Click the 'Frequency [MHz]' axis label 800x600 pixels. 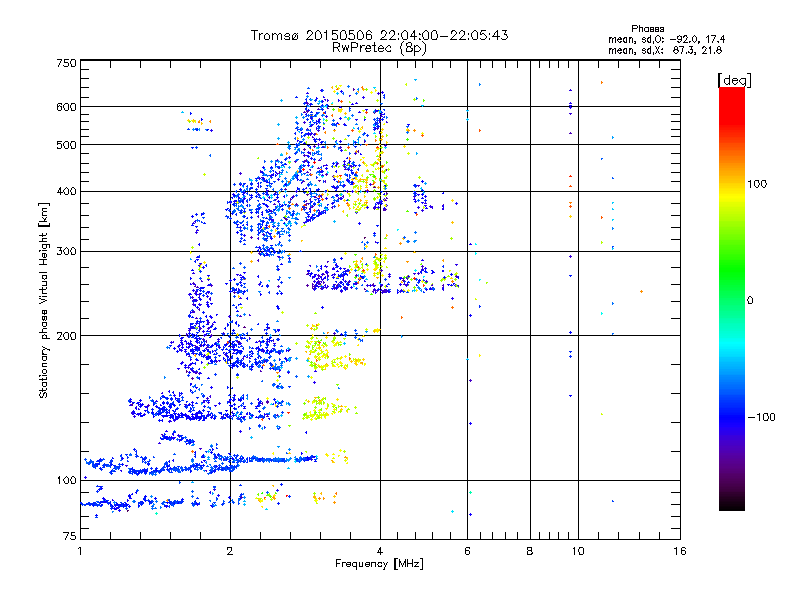tap(379, 564)
